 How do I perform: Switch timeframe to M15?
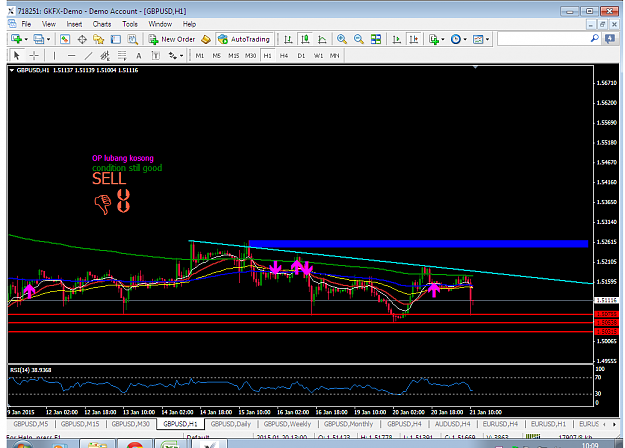(234, 56)
